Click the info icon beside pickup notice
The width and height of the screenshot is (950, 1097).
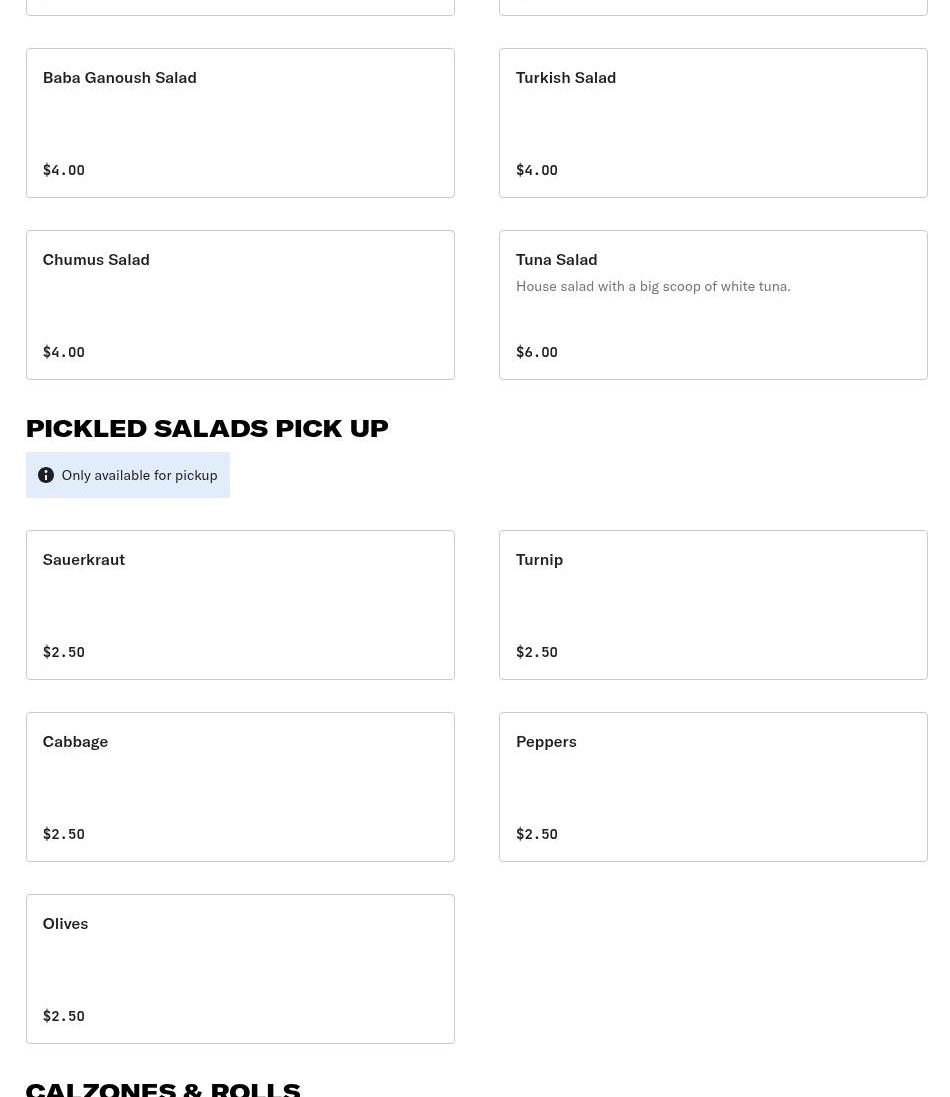(x=46, y=475)
